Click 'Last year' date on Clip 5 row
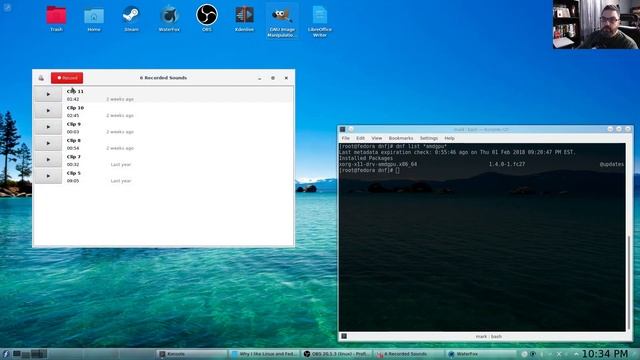 (121, 181)
